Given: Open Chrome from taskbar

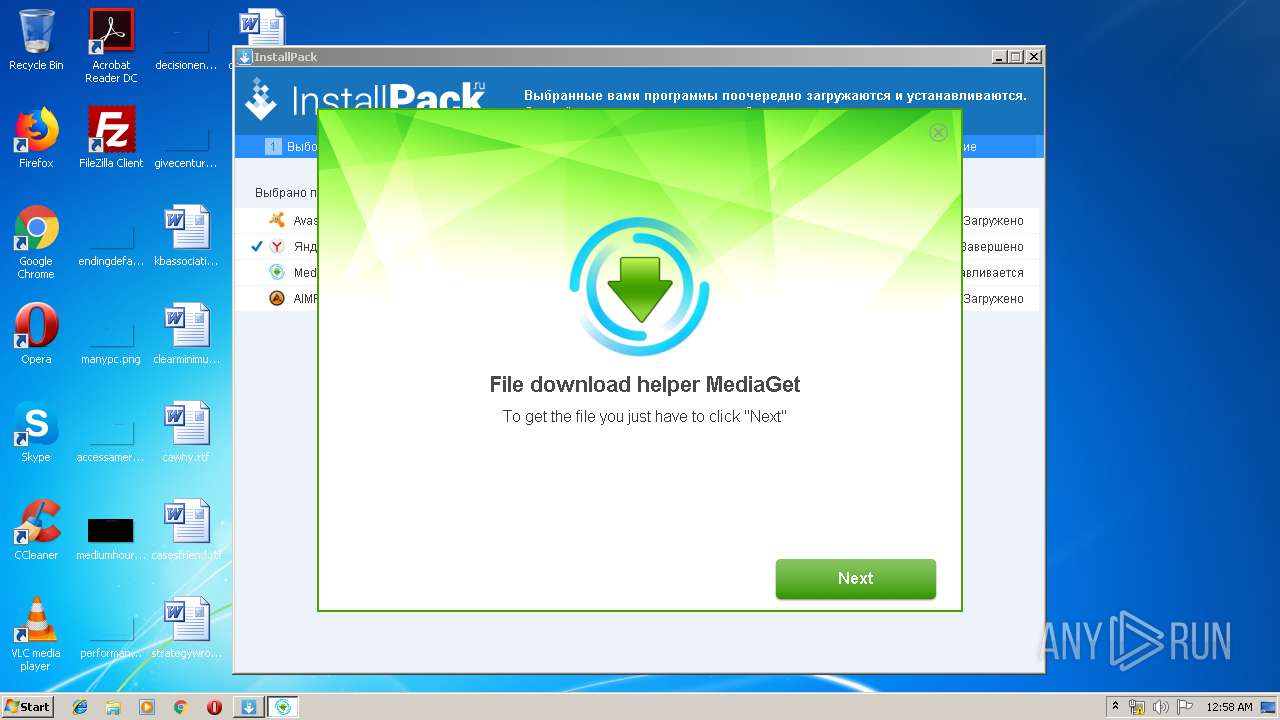Looking at the screenshot, I should click(181, 707).
